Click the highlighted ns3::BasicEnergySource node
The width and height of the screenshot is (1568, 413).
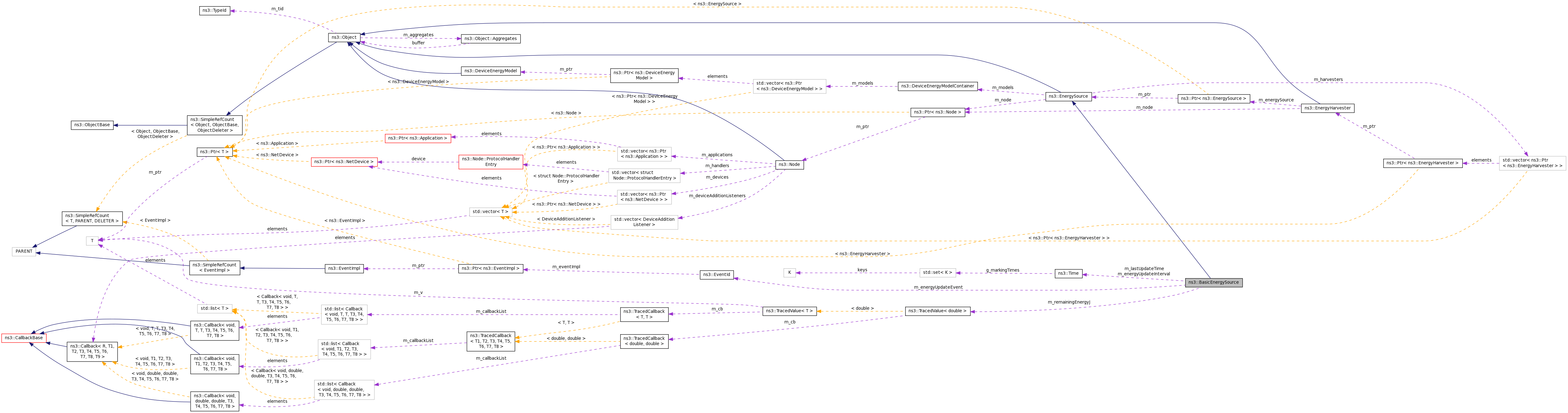tap(1214, 283)
